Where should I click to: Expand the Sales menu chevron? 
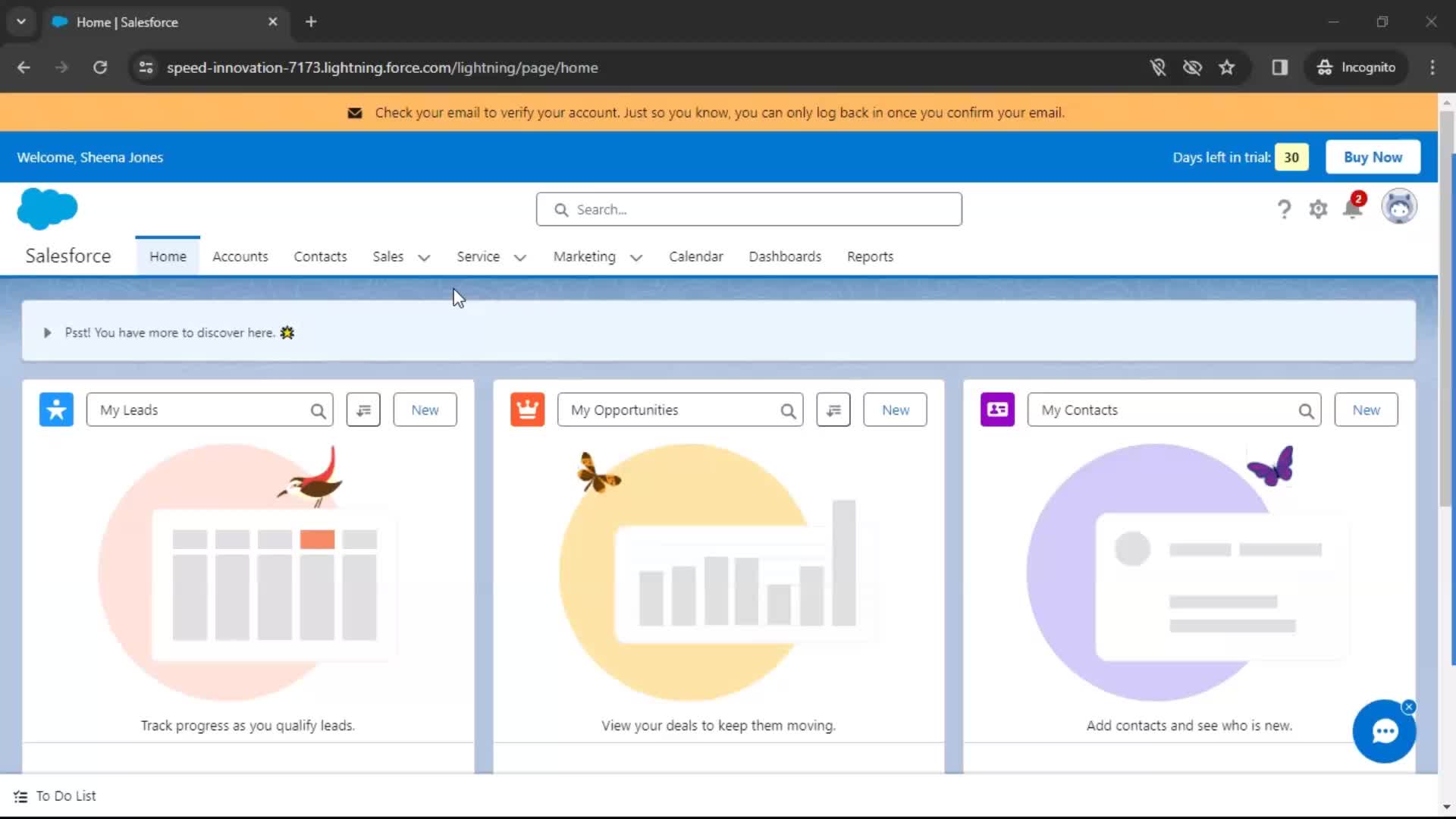424,258
